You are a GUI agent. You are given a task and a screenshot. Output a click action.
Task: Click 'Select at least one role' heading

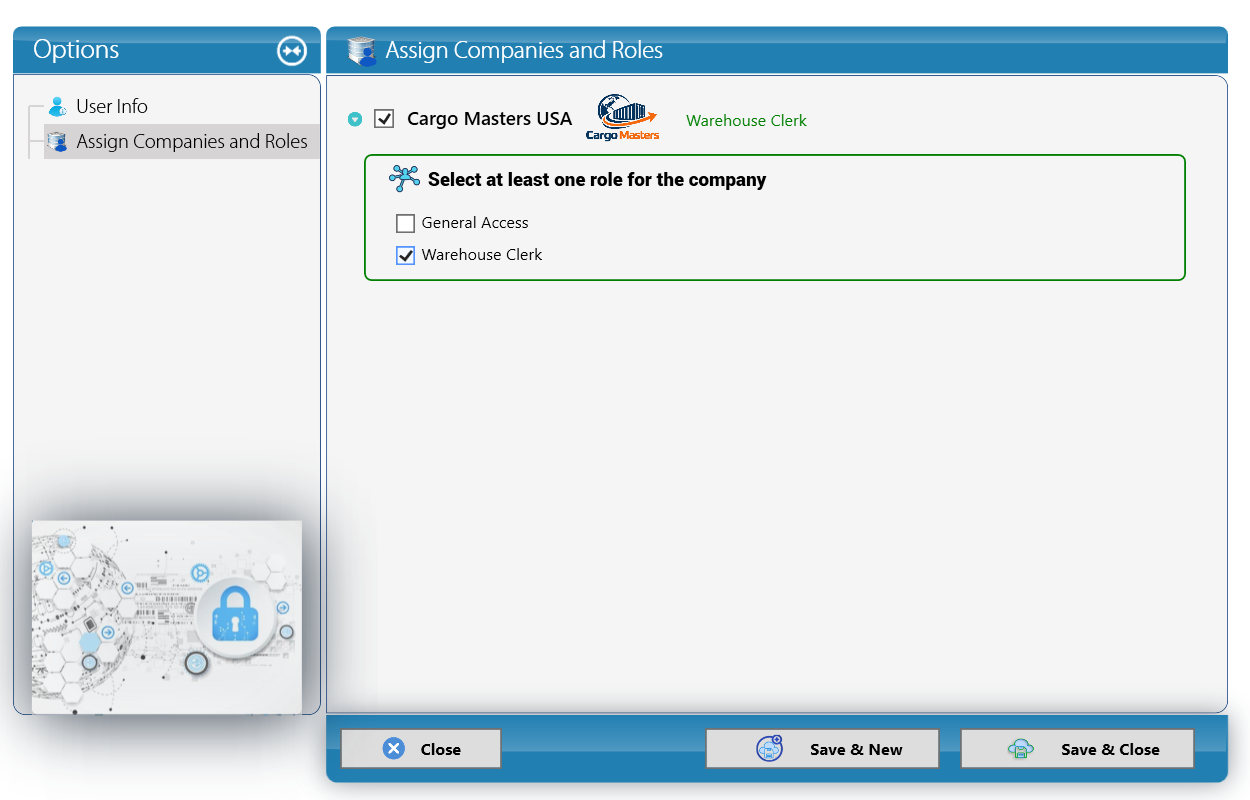[x=597, y=180]
